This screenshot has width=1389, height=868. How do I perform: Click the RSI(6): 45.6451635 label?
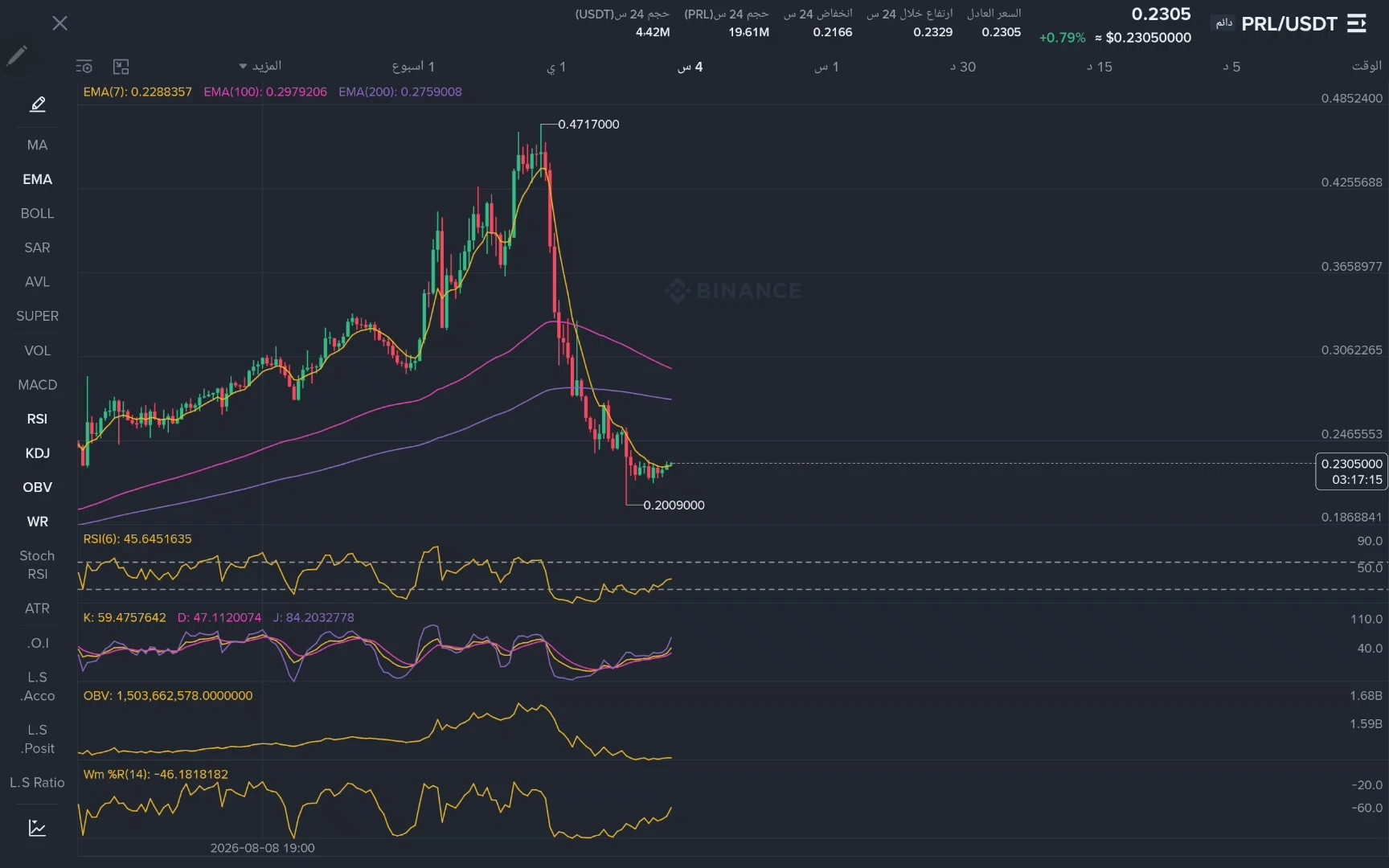[137, 538]
